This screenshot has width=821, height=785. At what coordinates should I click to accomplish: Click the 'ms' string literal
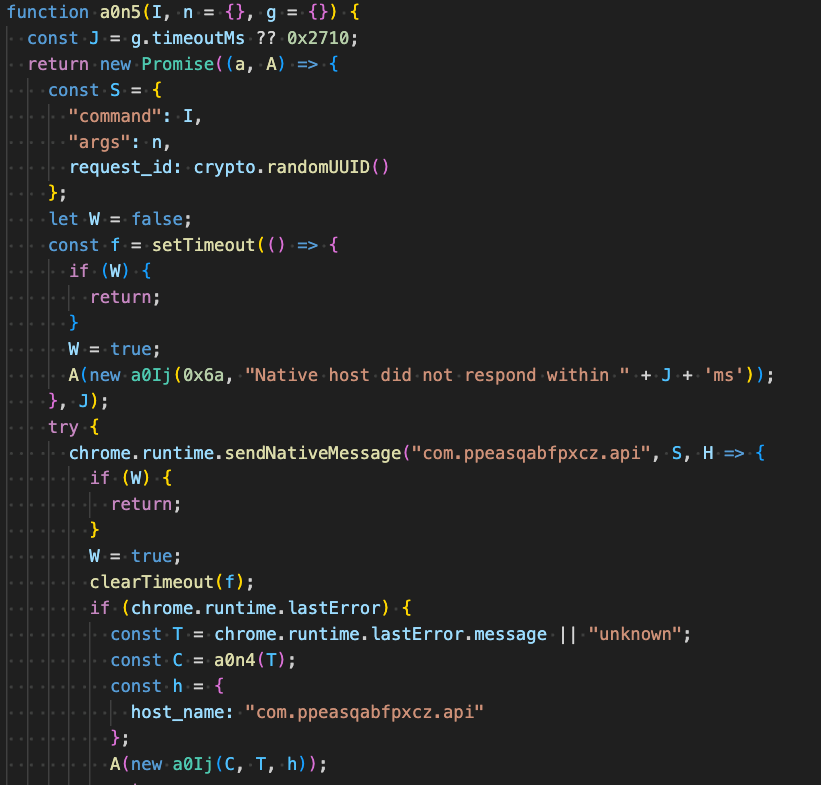[x=724, y=375]
